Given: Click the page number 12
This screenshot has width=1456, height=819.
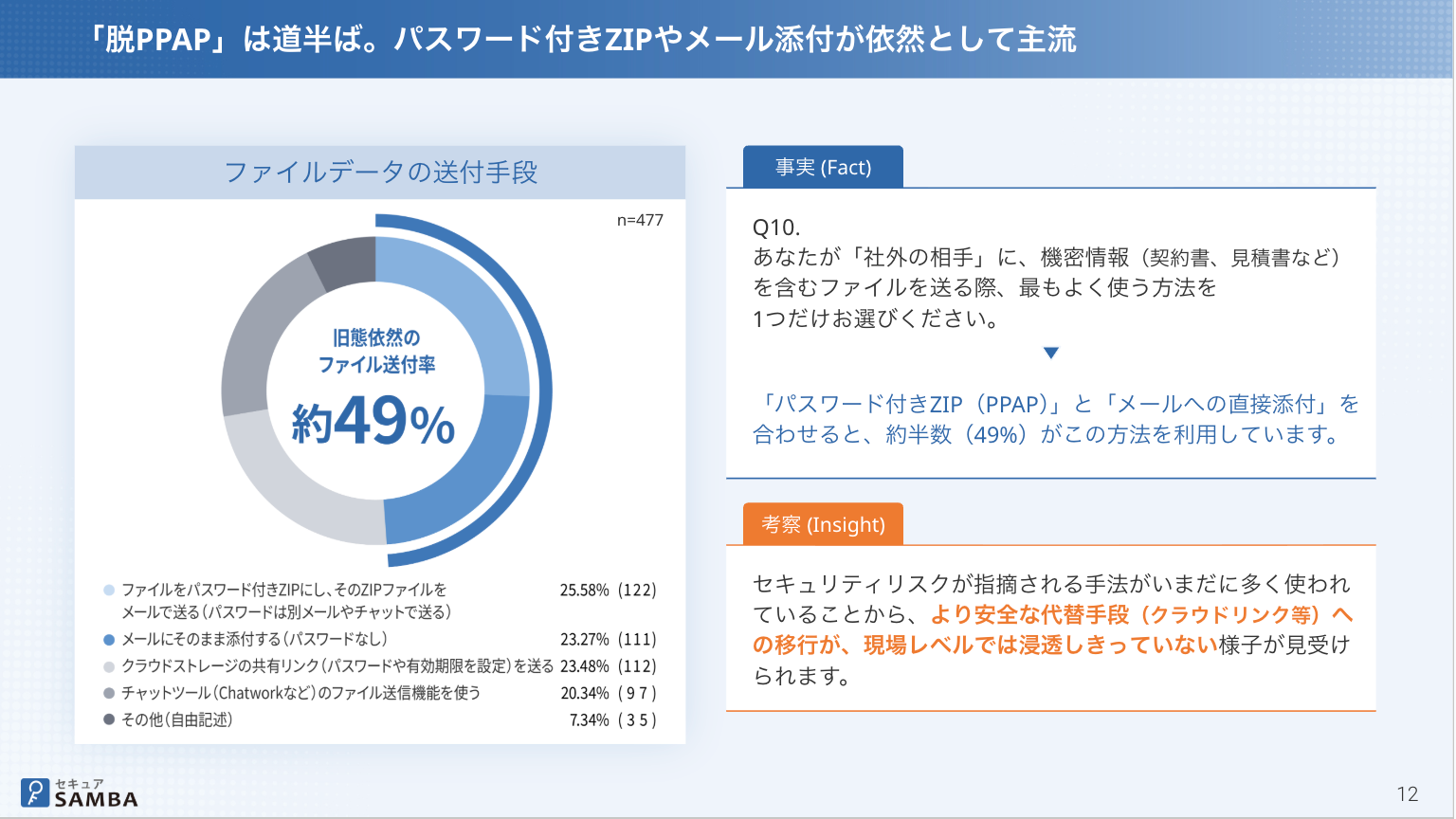Looking at the screenshot, I should pos(1407,794).
